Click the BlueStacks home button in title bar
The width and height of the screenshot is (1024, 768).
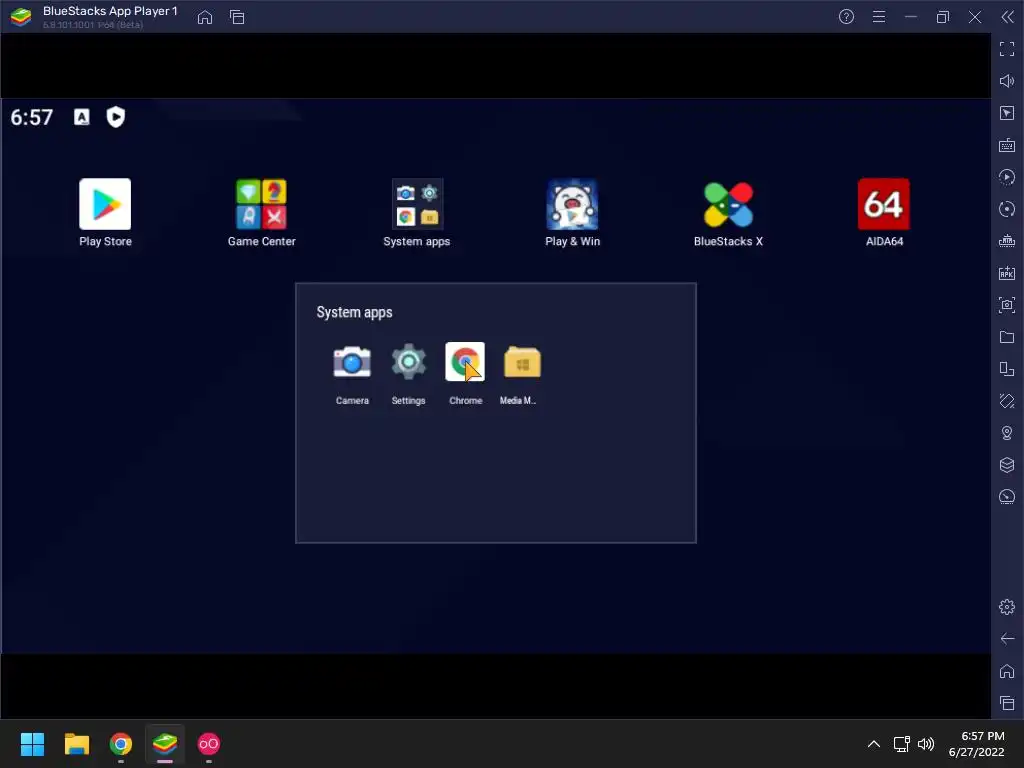205,17
